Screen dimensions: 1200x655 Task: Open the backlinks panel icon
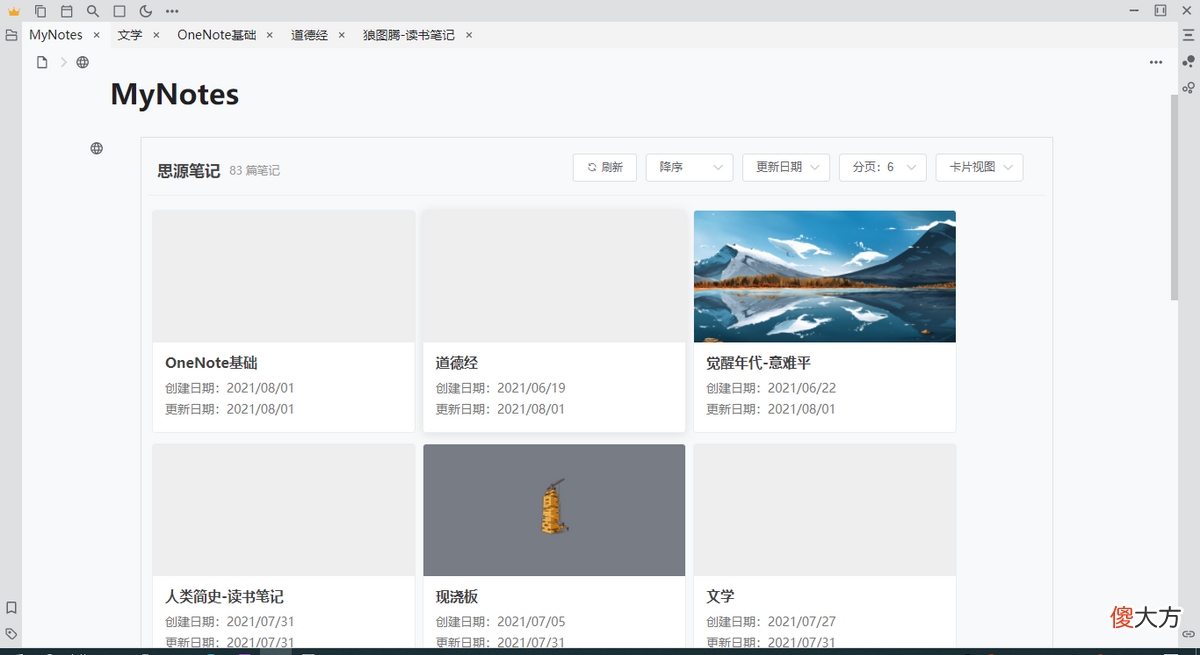click(1188, 633)
